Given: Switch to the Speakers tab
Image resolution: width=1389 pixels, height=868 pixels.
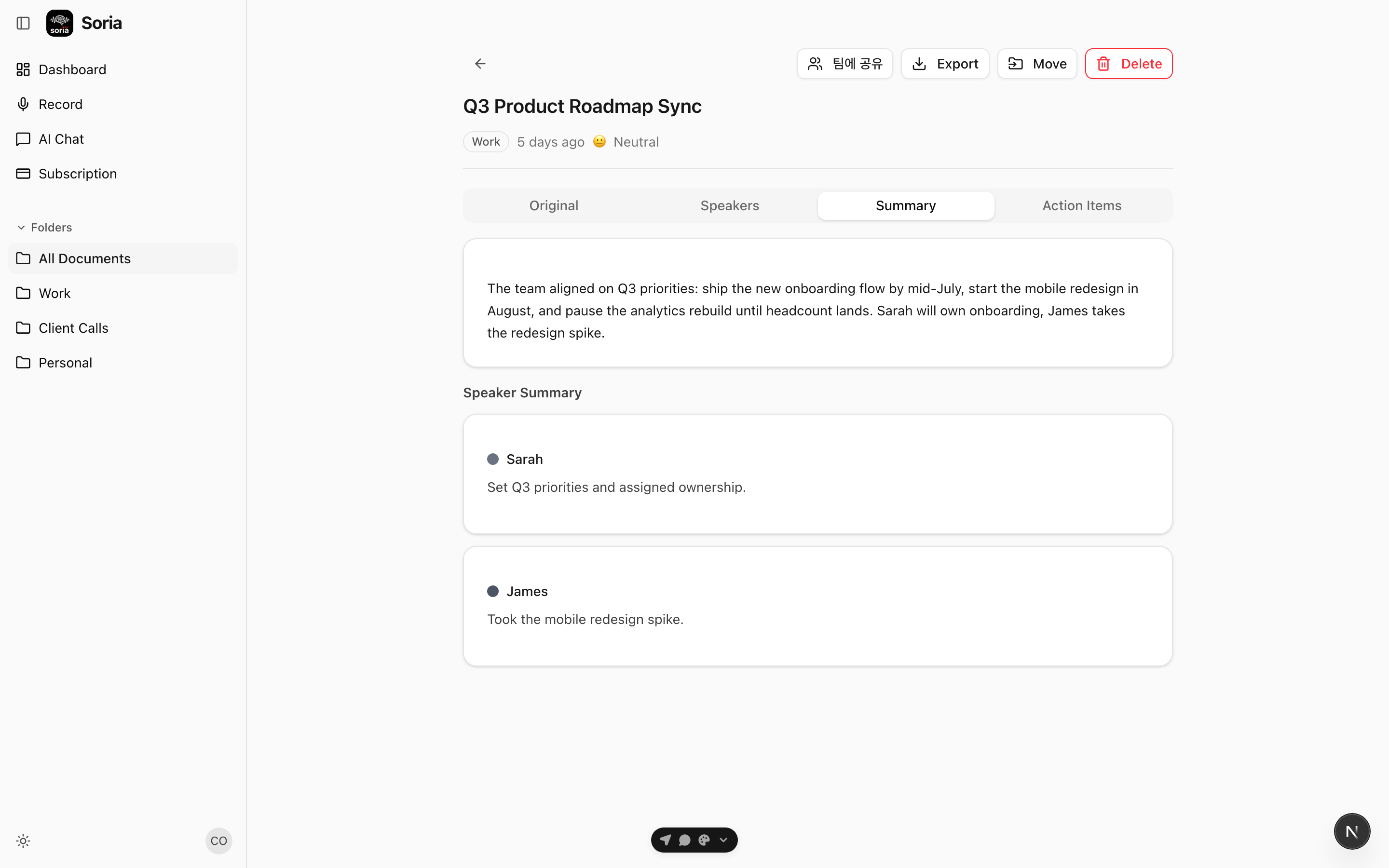Looking at the screenshot, I should point(730,205).
